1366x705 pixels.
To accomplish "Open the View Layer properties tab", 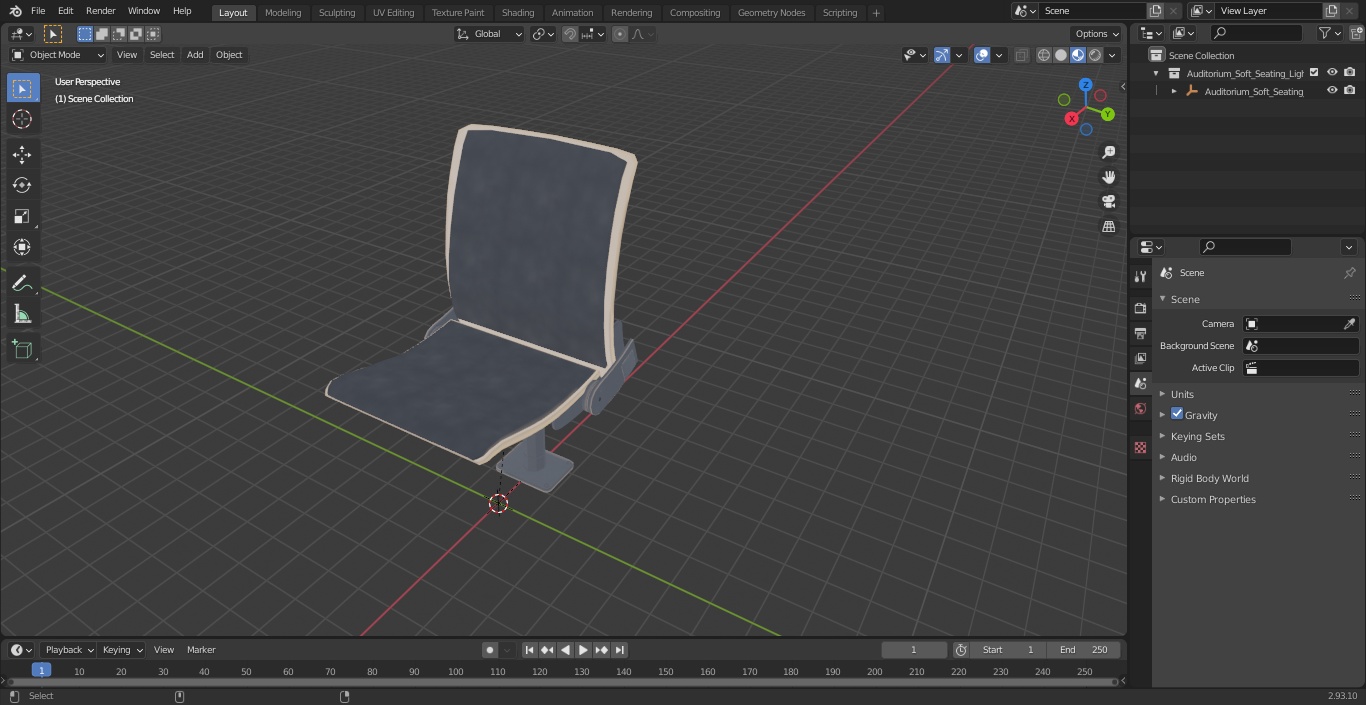I will [1140, 358].
